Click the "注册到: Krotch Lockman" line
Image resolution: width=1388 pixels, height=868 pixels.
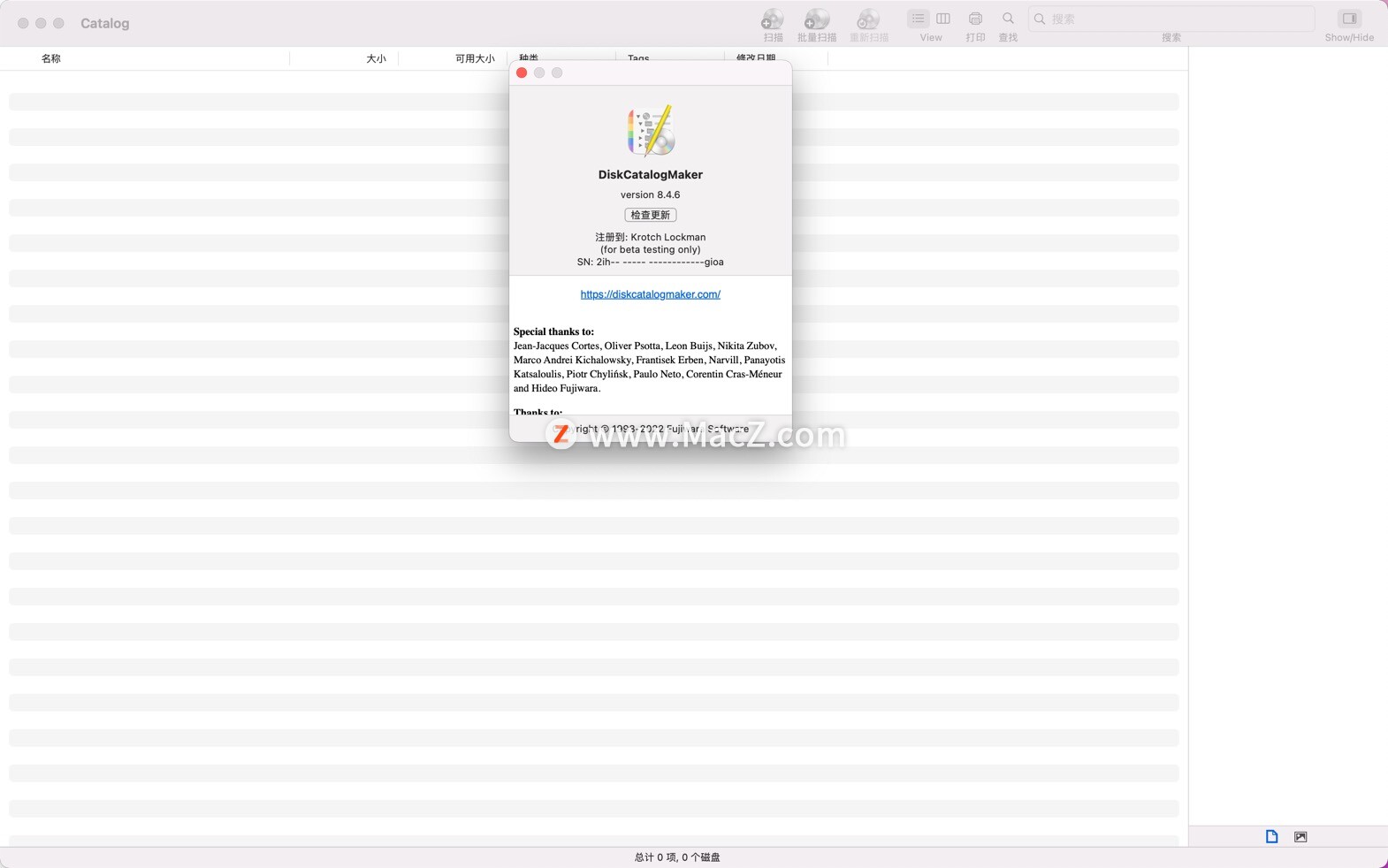click(651, 237)
